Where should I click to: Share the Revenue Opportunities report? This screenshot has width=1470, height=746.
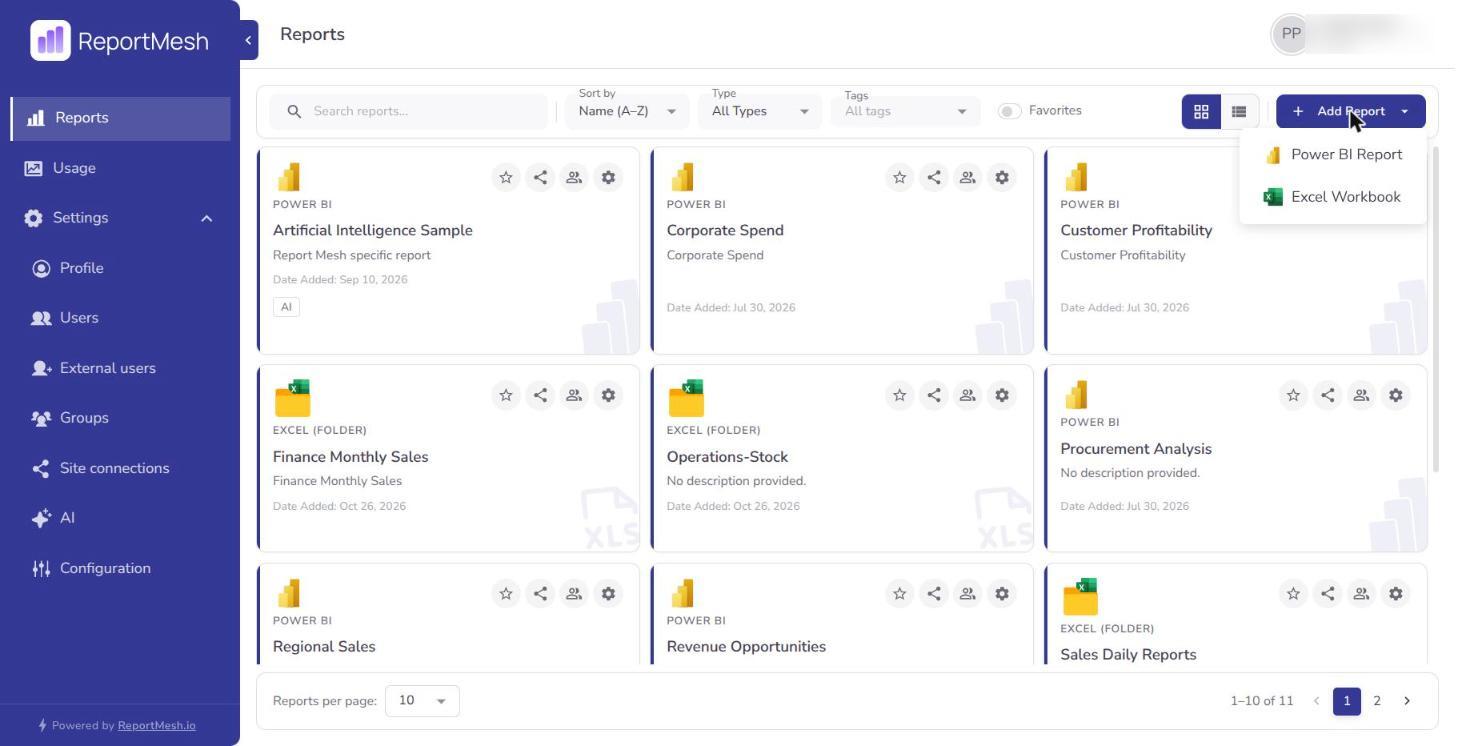(x=934, y=593)
